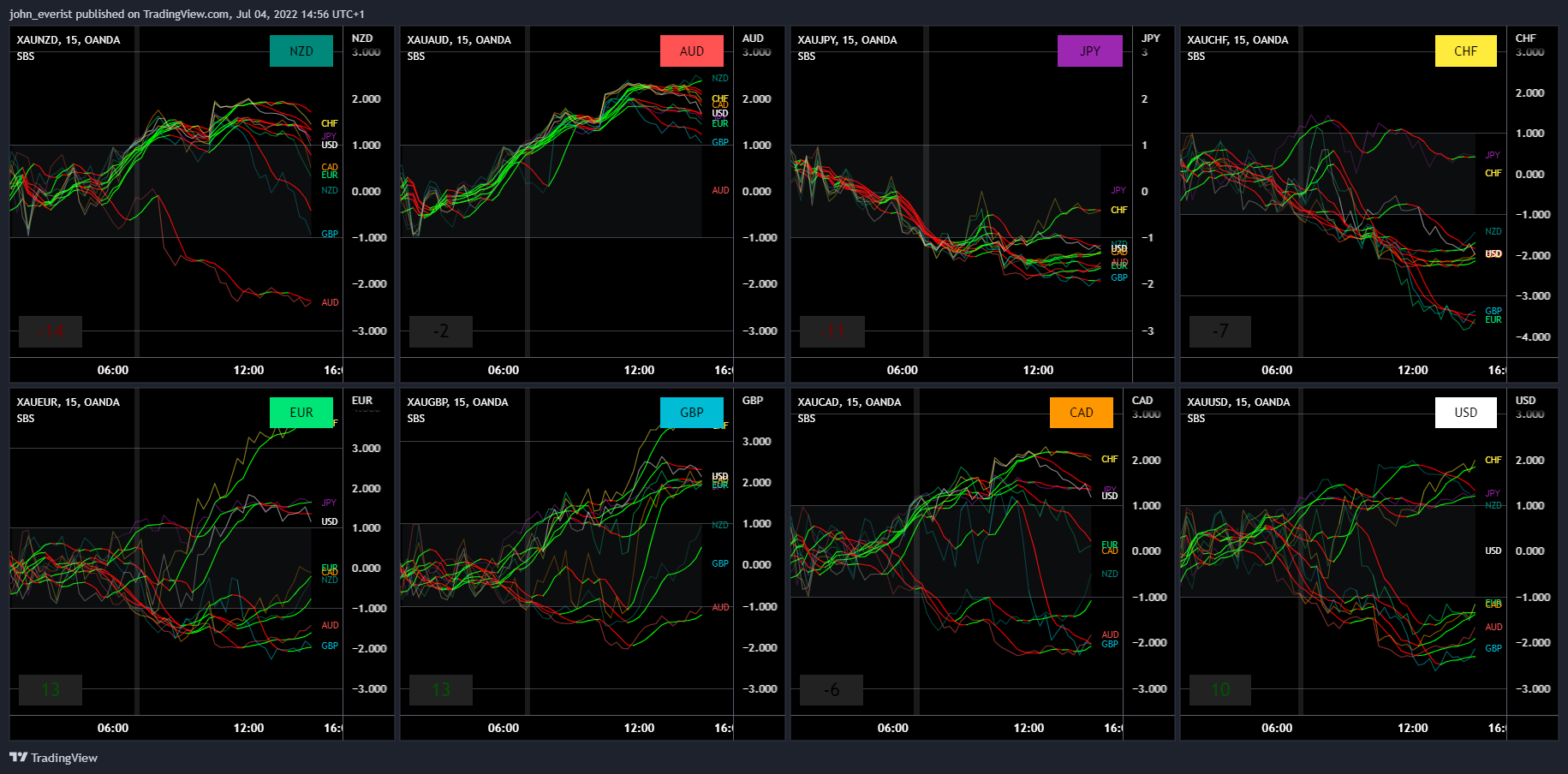The width and height of the screenshot is (1568, 774).
Task: Click the AUD line label in XAUGBP chart
Action: click(x=721, y=608)
